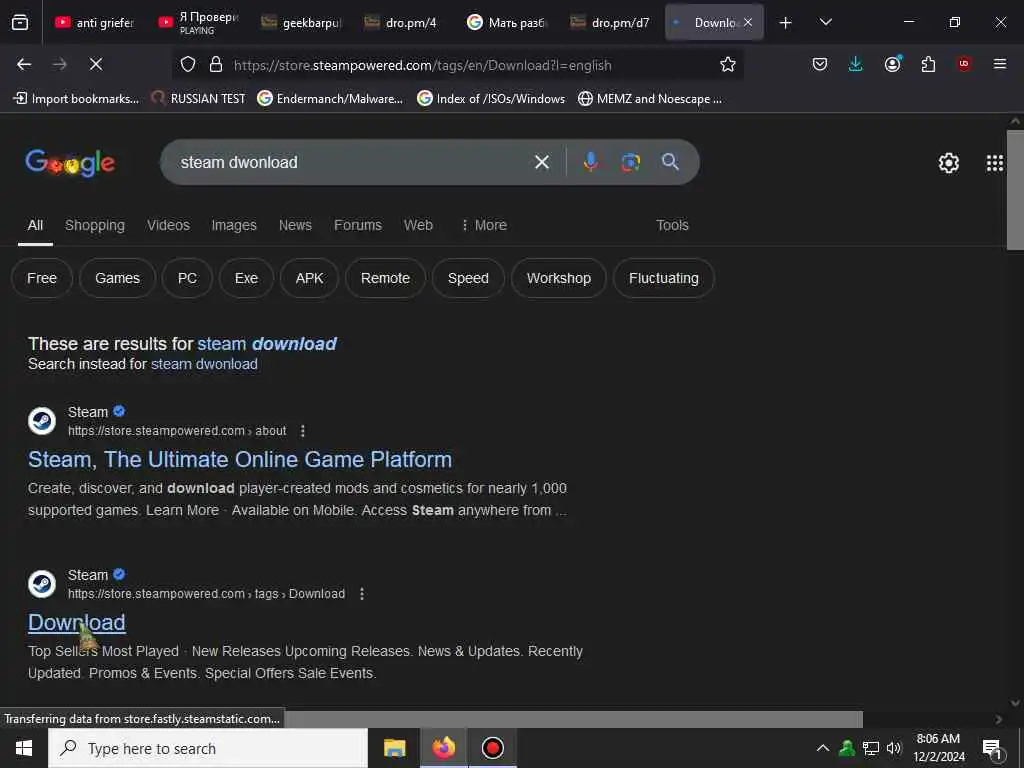Open the Firefox downloads panel
The width and height of the screenshot is (1024, 768).
856,64
